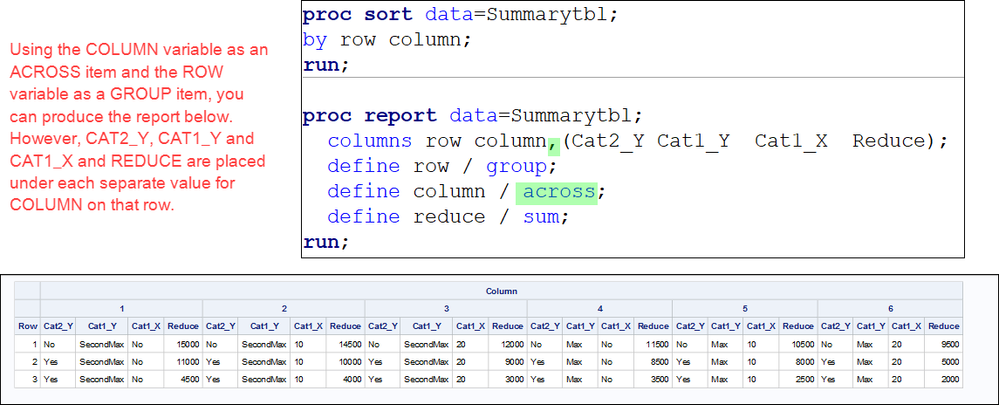Click the 'sum' keyword in define reduce
The height and width of the screenshot is (405, 999).
541,216
